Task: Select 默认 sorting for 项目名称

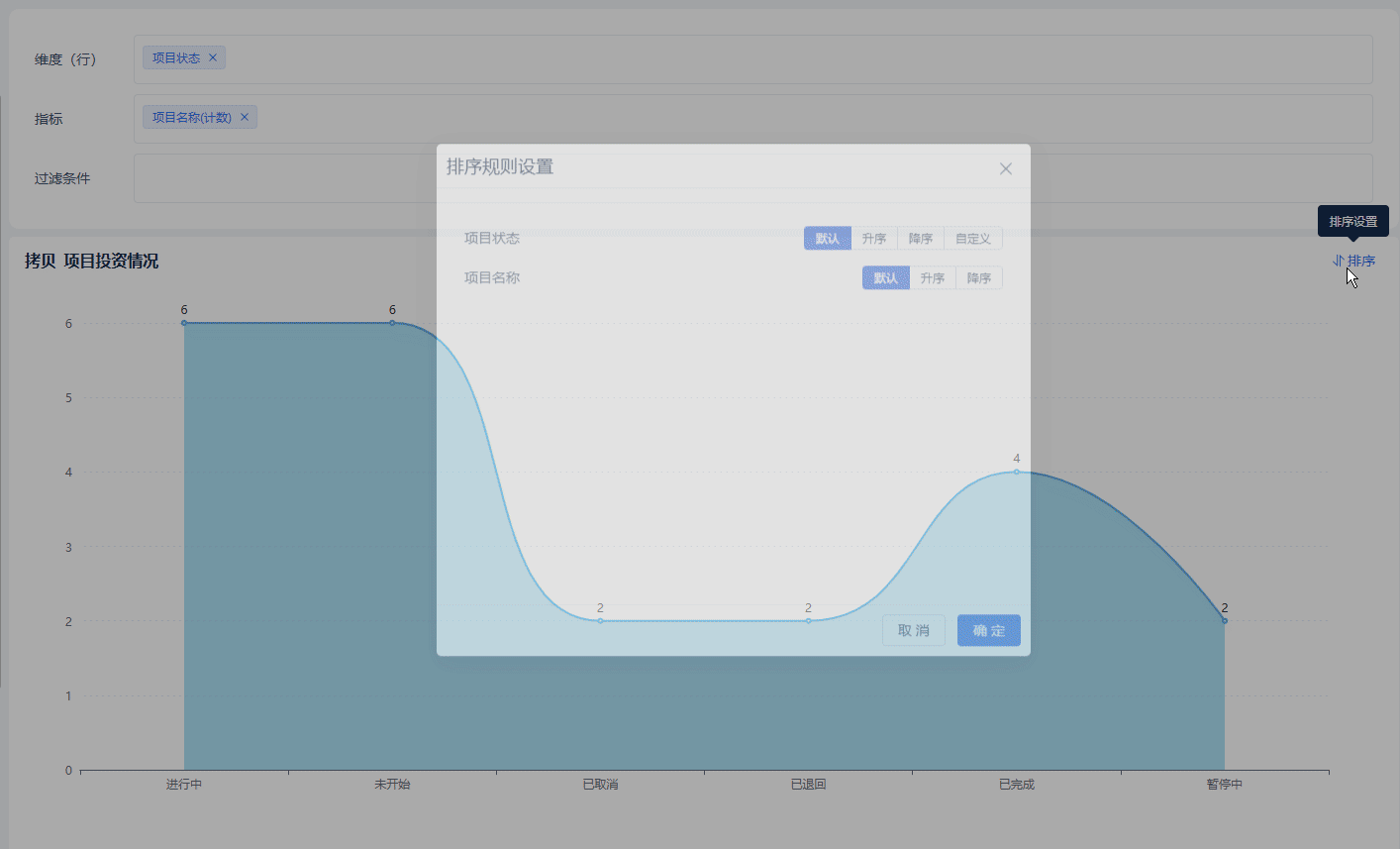Action: (x=885, y=278)
